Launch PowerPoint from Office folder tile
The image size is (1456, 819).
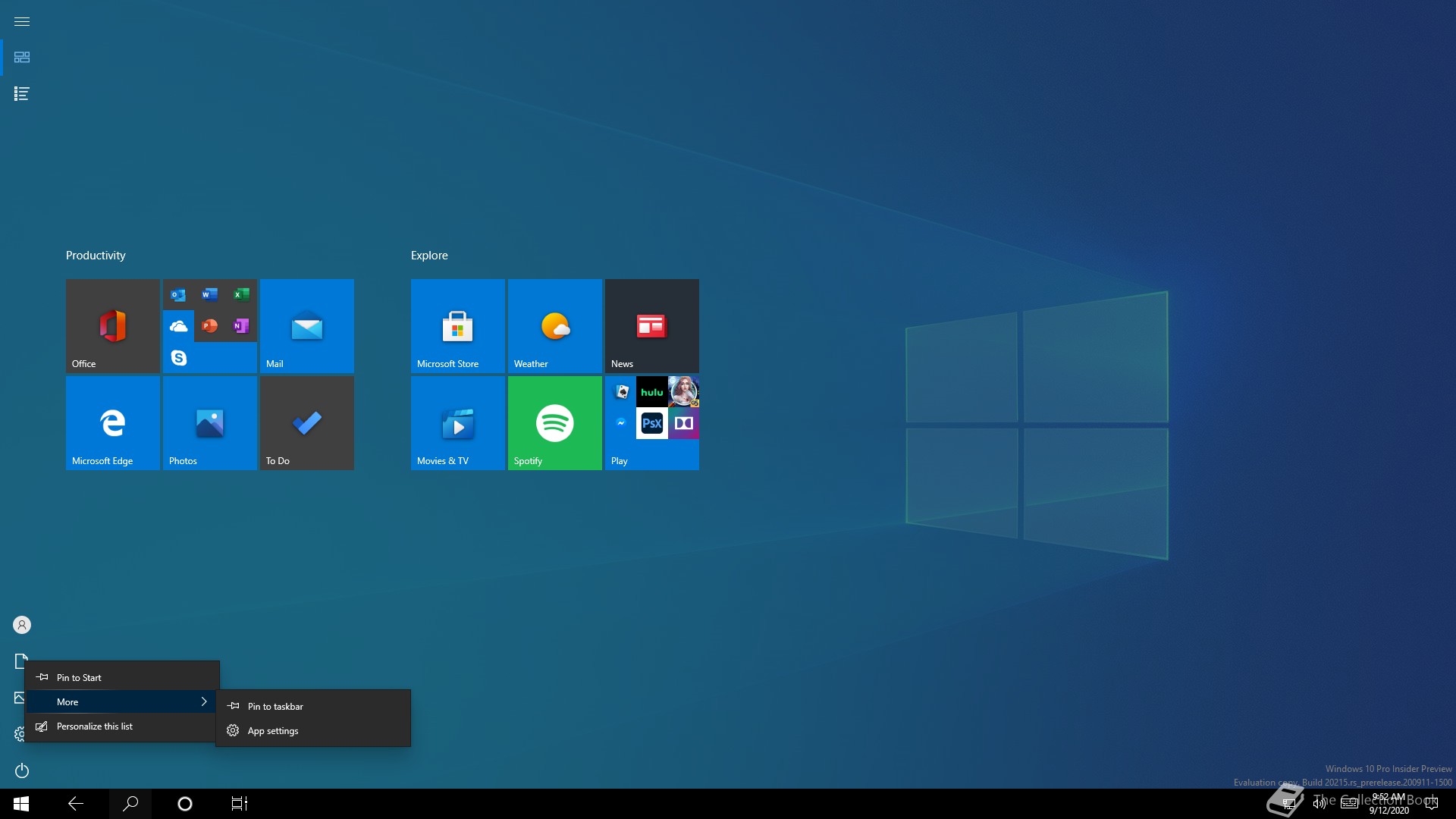coord(210,326)
